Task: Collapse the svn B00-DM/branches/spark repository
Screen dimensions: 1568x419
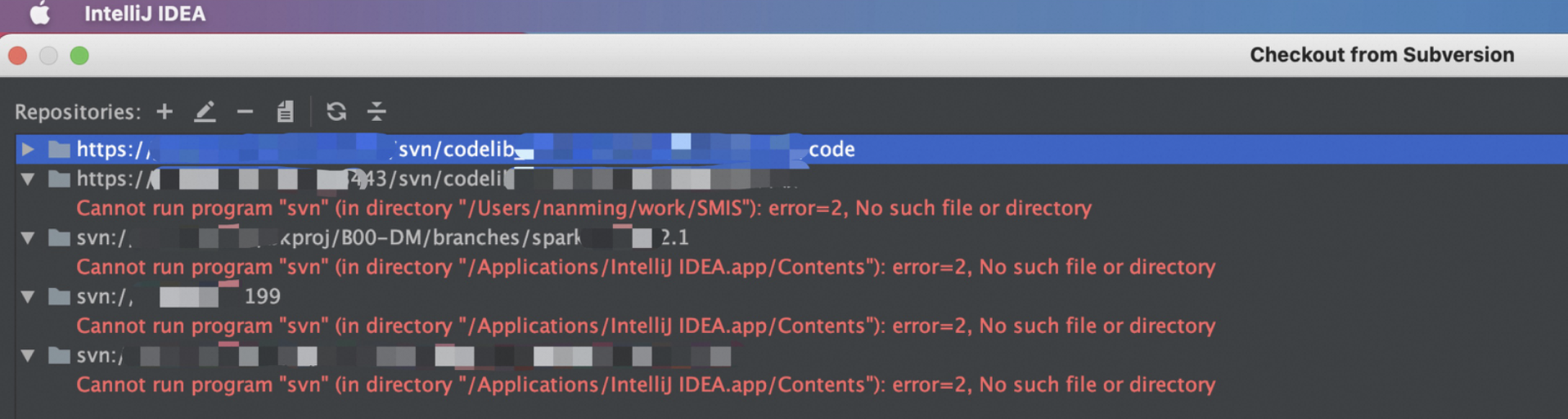Action: (28, 237)
